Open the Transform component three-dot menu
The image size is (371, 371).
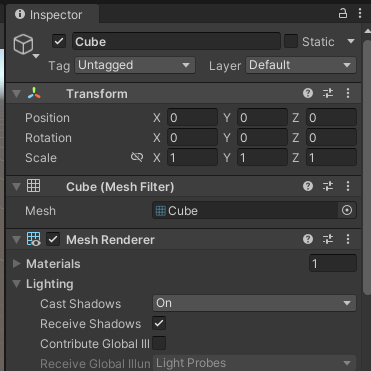click(x=348, y=93)
